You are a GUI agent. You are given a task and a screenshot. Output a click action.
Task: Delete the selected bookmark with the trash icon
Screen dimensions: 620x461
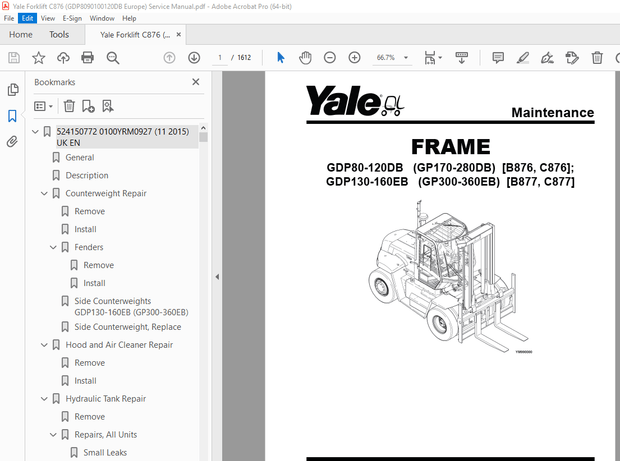tap(69, 105)
